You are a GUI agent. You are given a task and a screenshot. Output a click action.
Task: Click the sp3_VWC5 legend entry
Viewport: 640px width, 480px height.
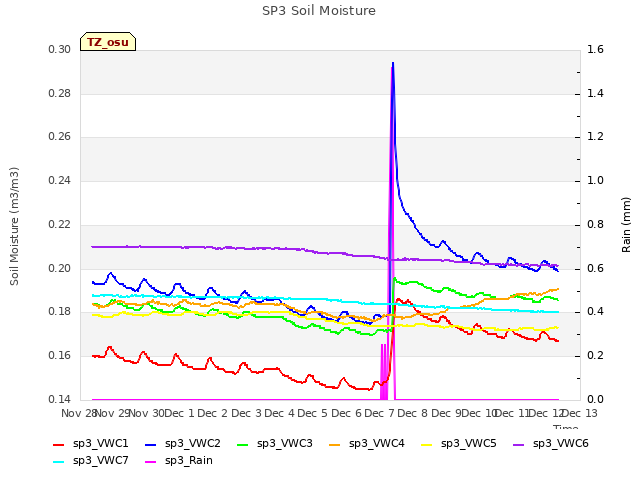(x=458, y=443)
